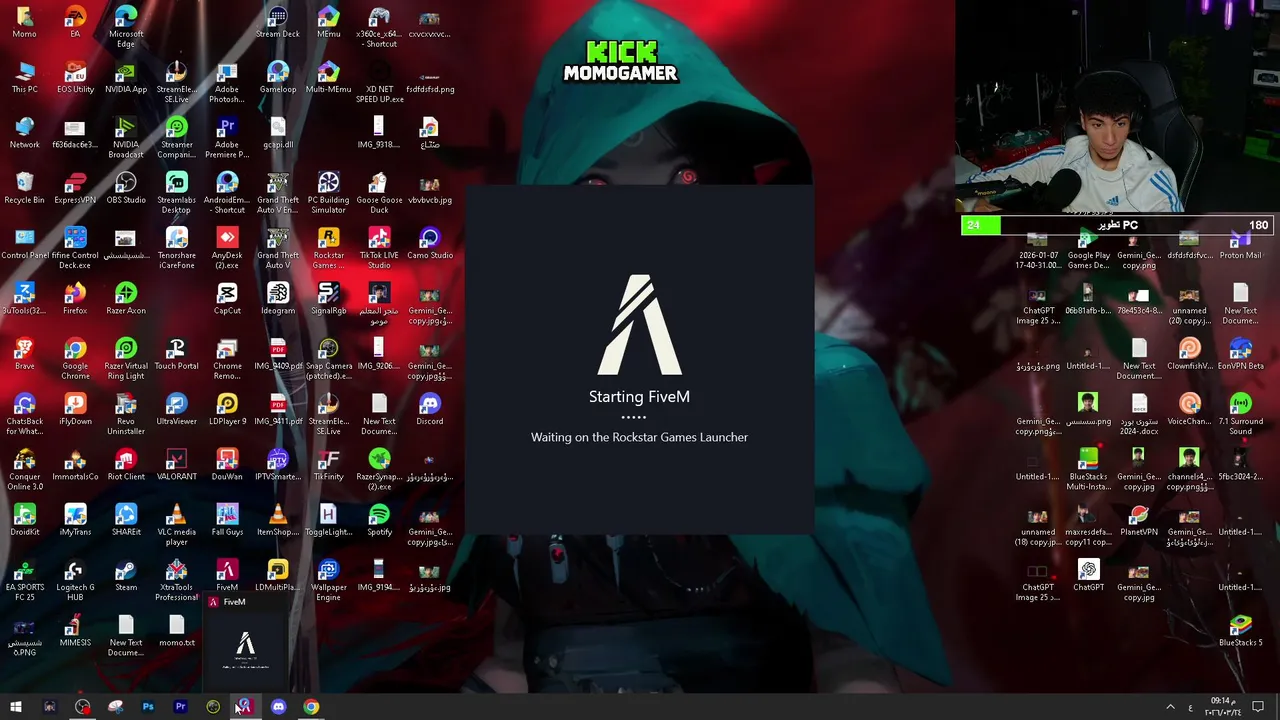Open the NVIDIA App shortcut
Image resolution: width=1280 pixels, height=720 pixels.
coord(126,78)
